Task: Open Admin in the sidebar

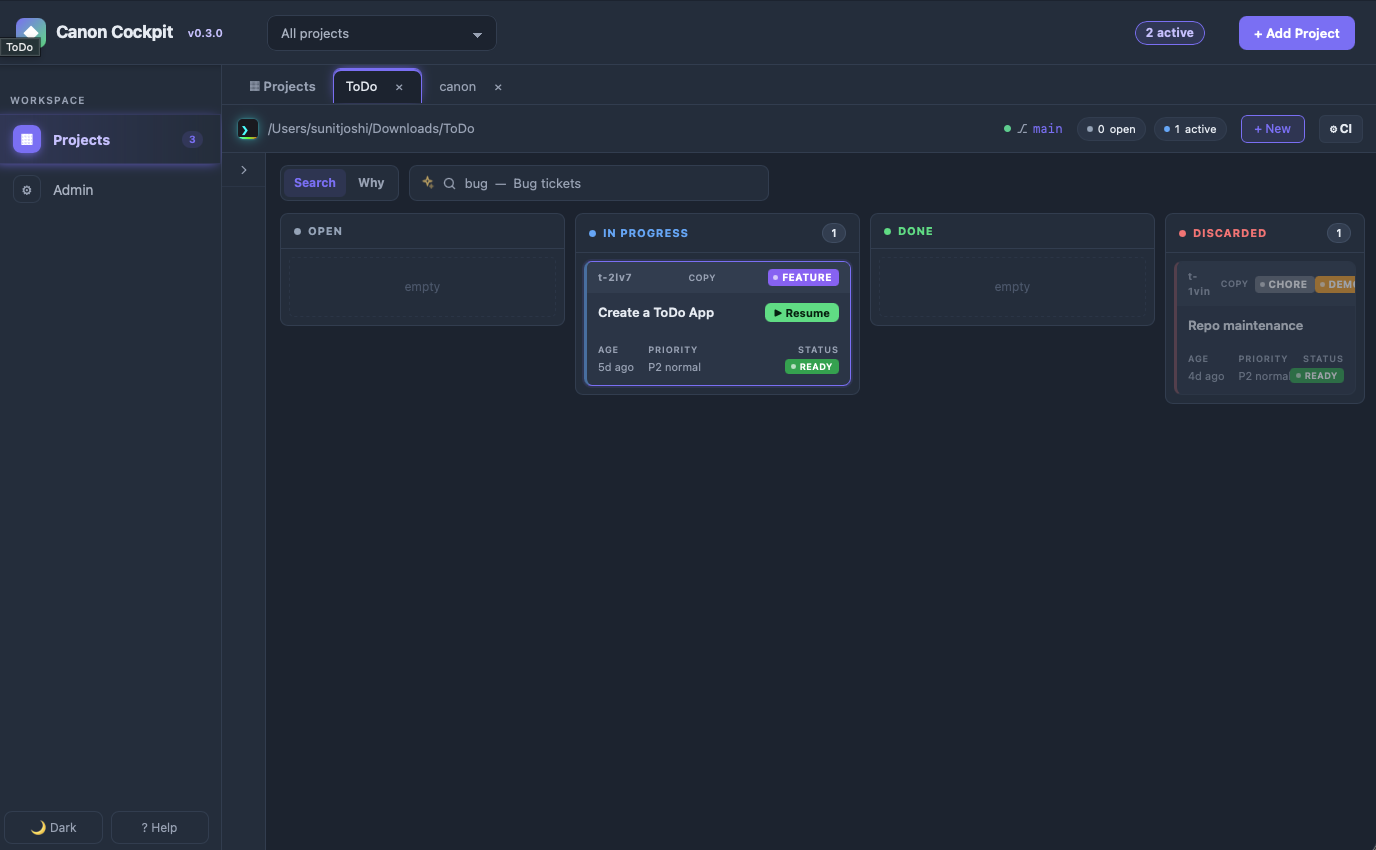Action: tap(110, 190)
